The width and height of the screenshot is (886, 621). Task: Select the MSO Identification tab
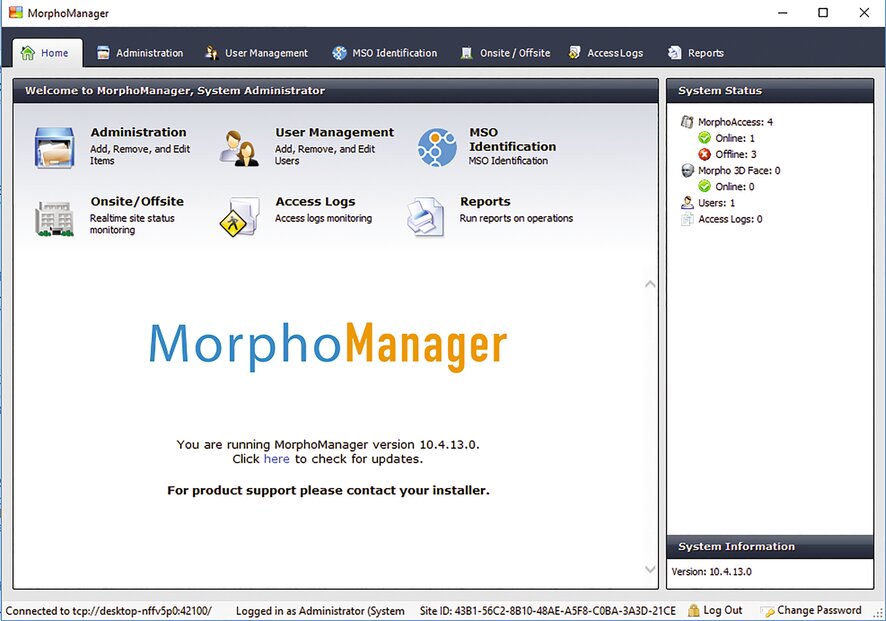click(x=385, y=53)
